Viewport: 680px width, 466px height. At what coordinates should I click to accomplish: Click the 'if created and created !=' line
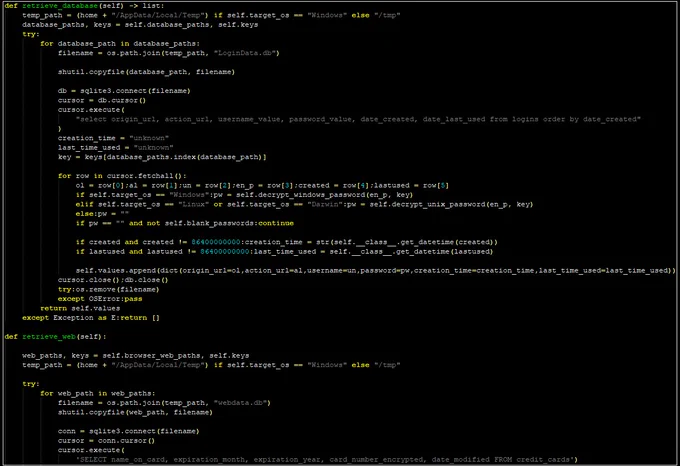(x=286, y=242)
